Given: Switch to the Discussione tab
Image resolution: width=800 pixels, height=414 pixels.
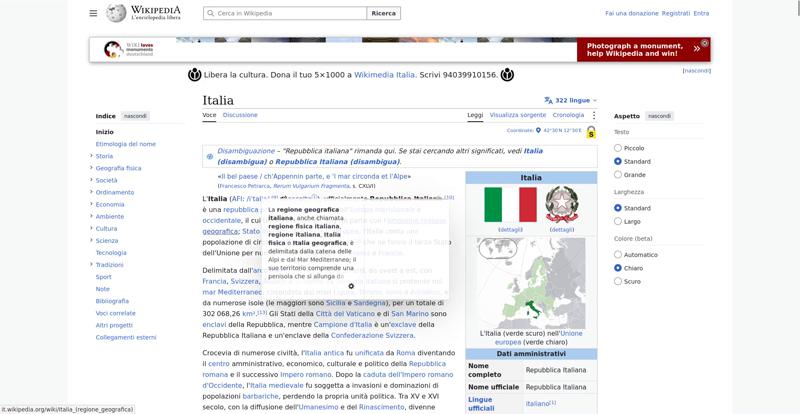Looking at the screenshot, I should tap(240, 115).
